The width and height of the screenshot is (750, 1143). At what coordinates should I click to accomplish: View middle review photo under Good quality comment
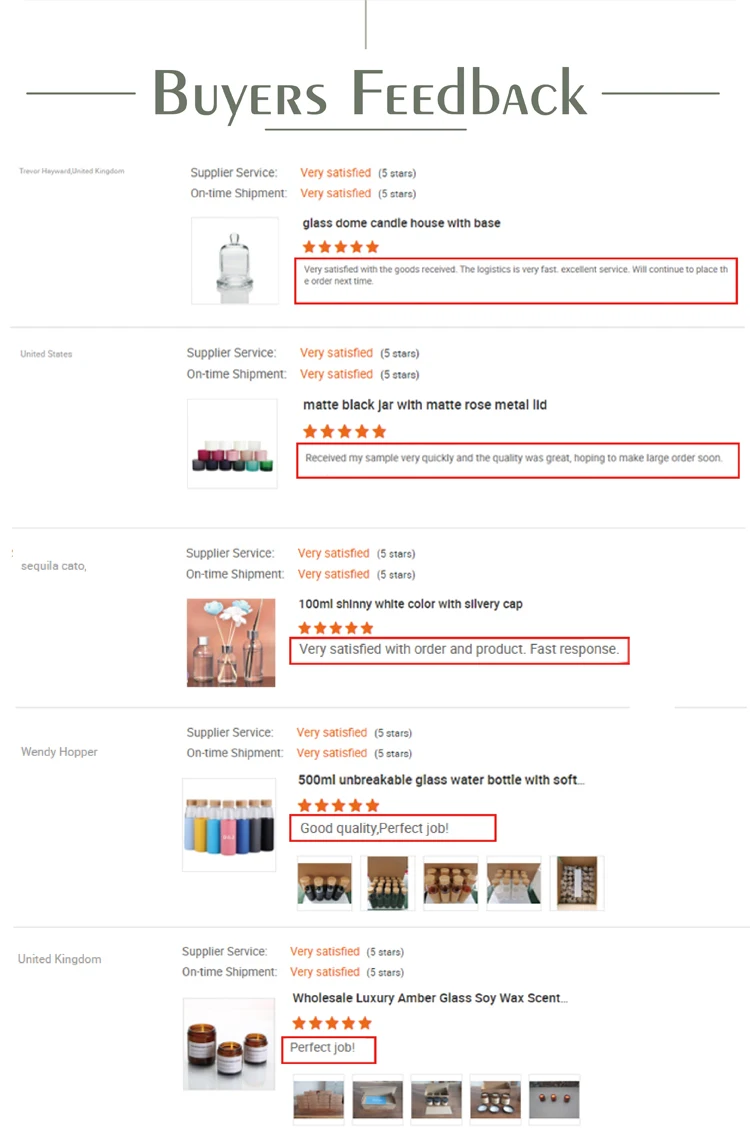[450, 883]
